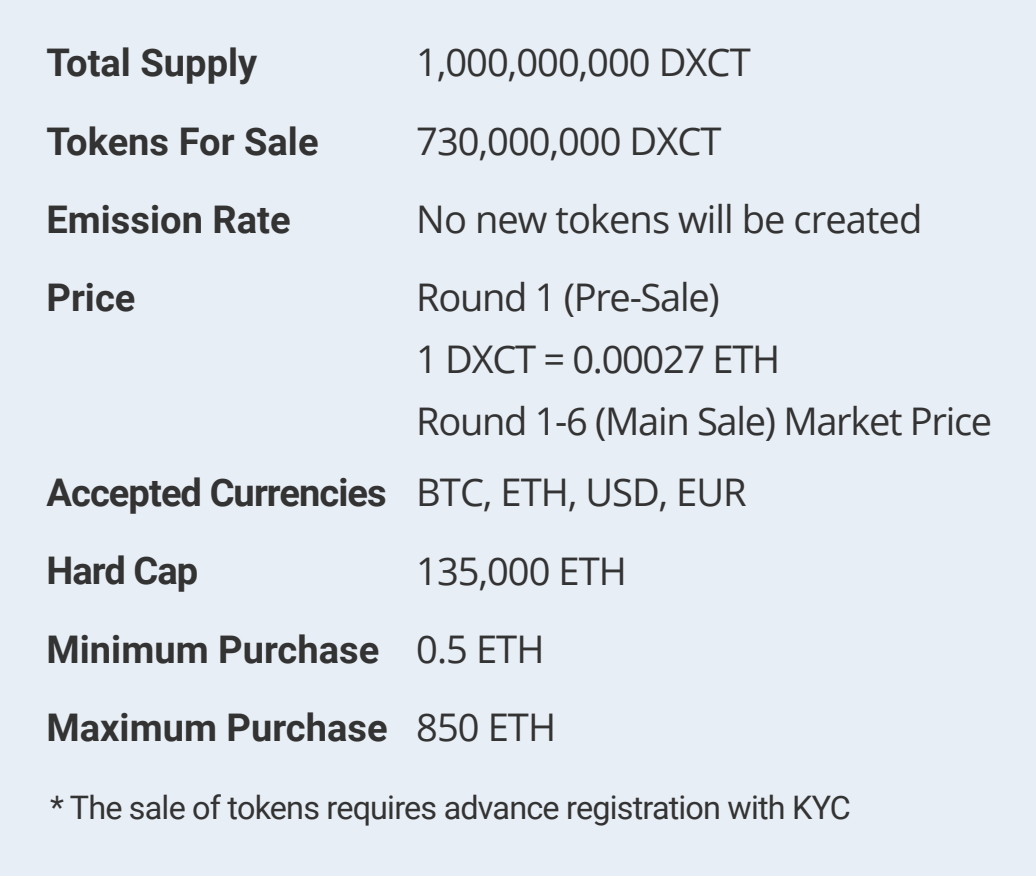
Task: Click the Emission Rate label
Action: point(169,220)
